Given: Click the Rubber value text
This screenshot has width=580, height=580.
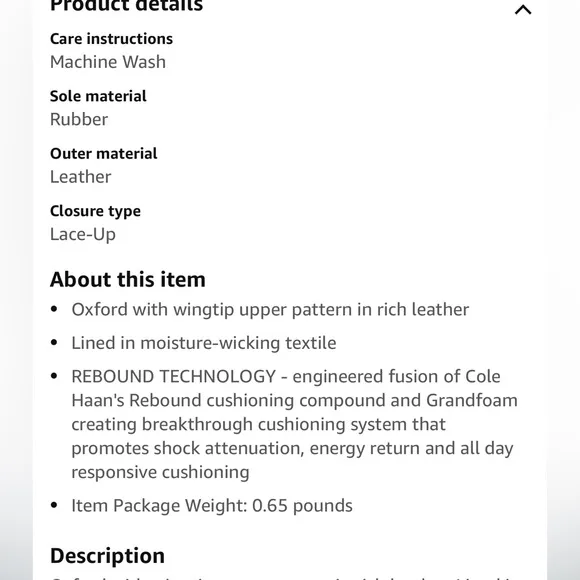Looking at the screenshot, I should click(x=79, y=119).
